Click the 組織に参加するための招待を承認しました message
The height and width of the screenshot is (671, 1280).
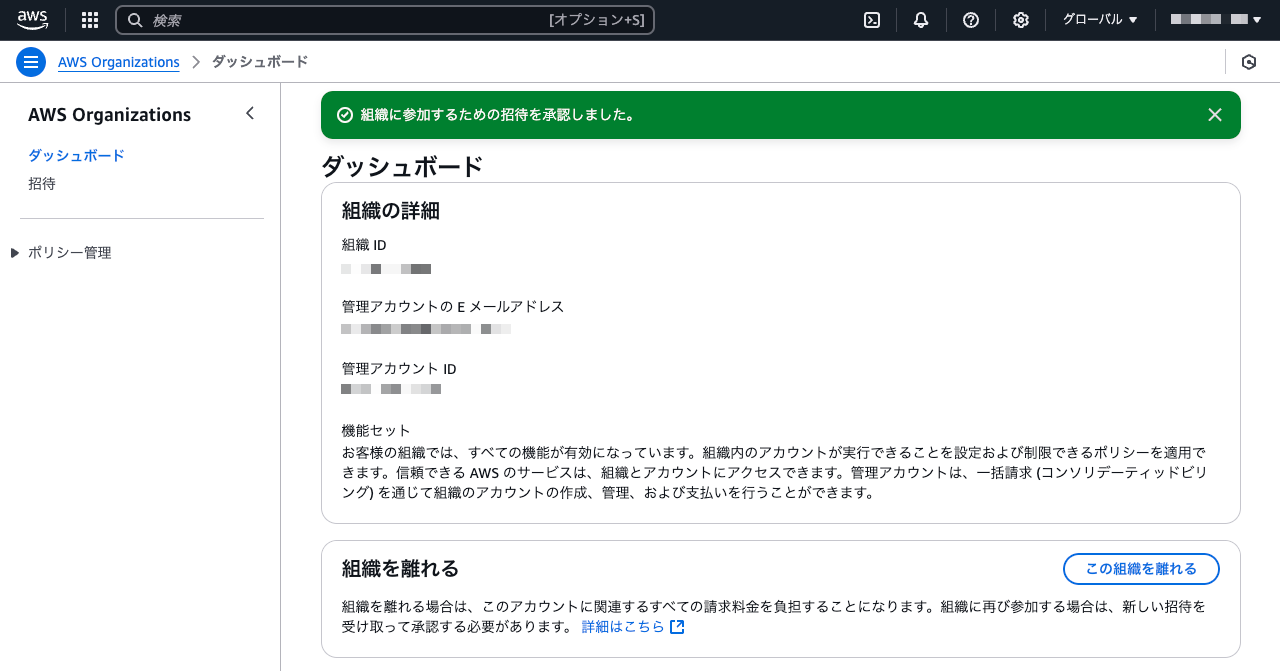(x=498, y=115)
